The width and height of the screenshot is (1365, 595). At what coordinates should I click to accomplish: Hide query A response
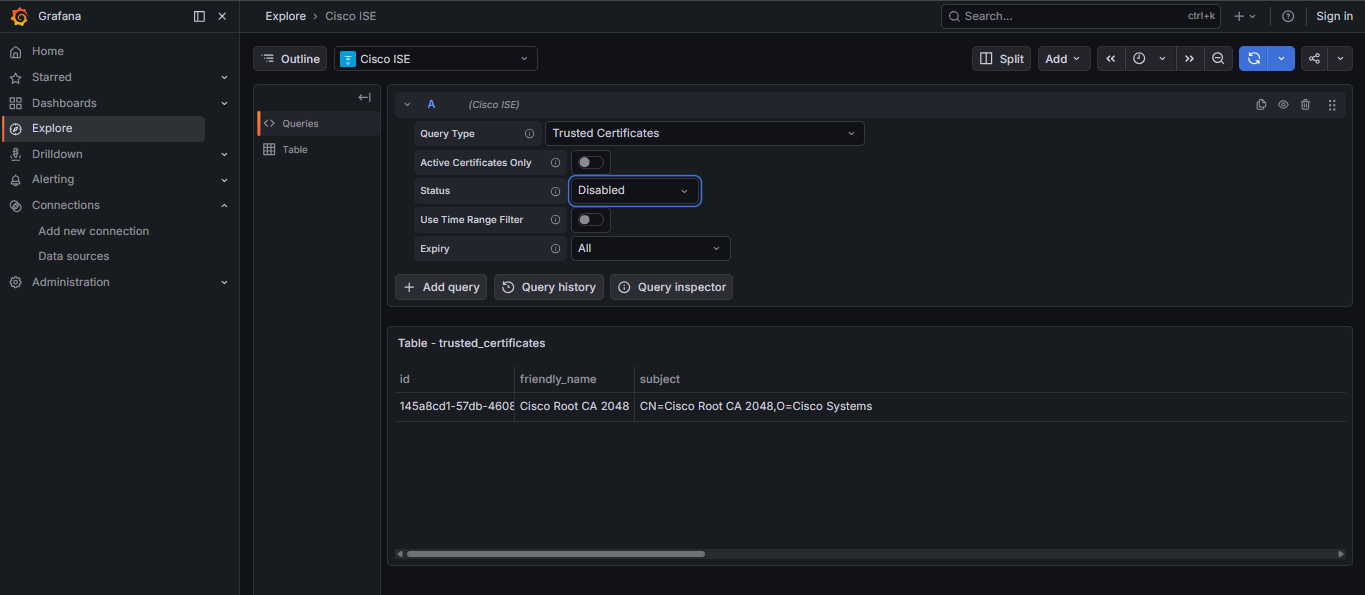click(x=1283, y=104)
